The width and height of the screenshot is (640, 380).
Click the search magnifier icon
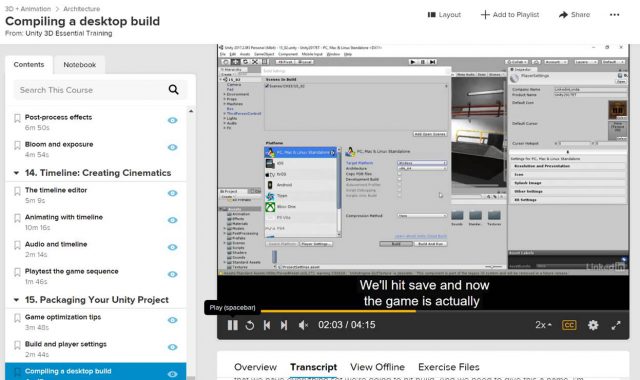tap(173, 89)
